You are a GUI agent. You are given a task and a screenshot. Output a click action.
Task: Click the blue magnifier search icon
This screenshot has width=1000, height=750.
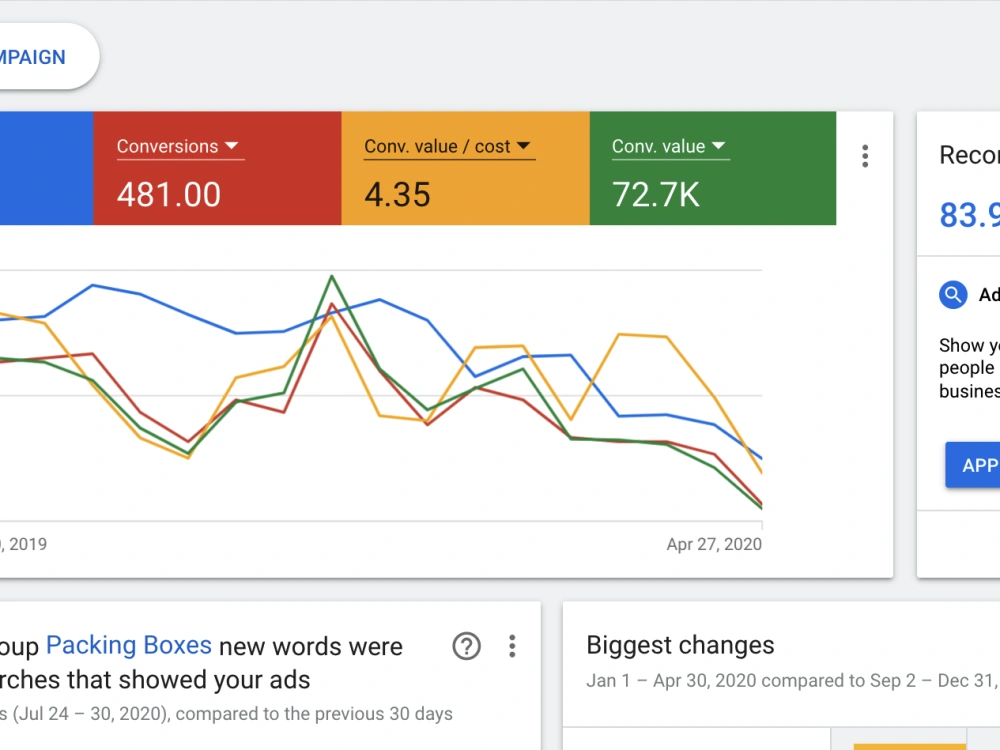[953, 295]
